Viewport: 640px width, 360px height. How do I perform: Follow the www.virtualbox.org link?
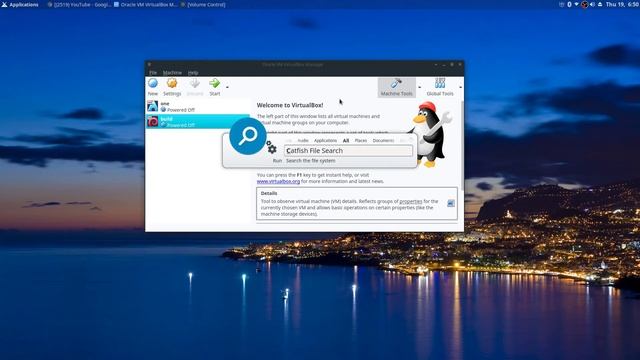click(x=278, y=181)
